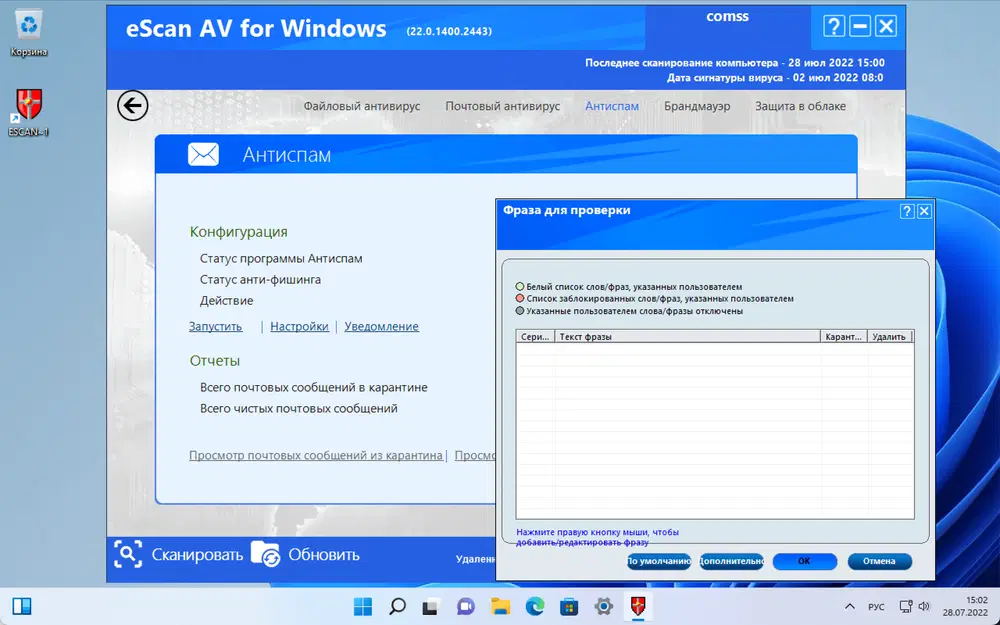The image size is (1000, 625).
Task: Click the Дополнительно button
Action: click(x=732, y=561)
